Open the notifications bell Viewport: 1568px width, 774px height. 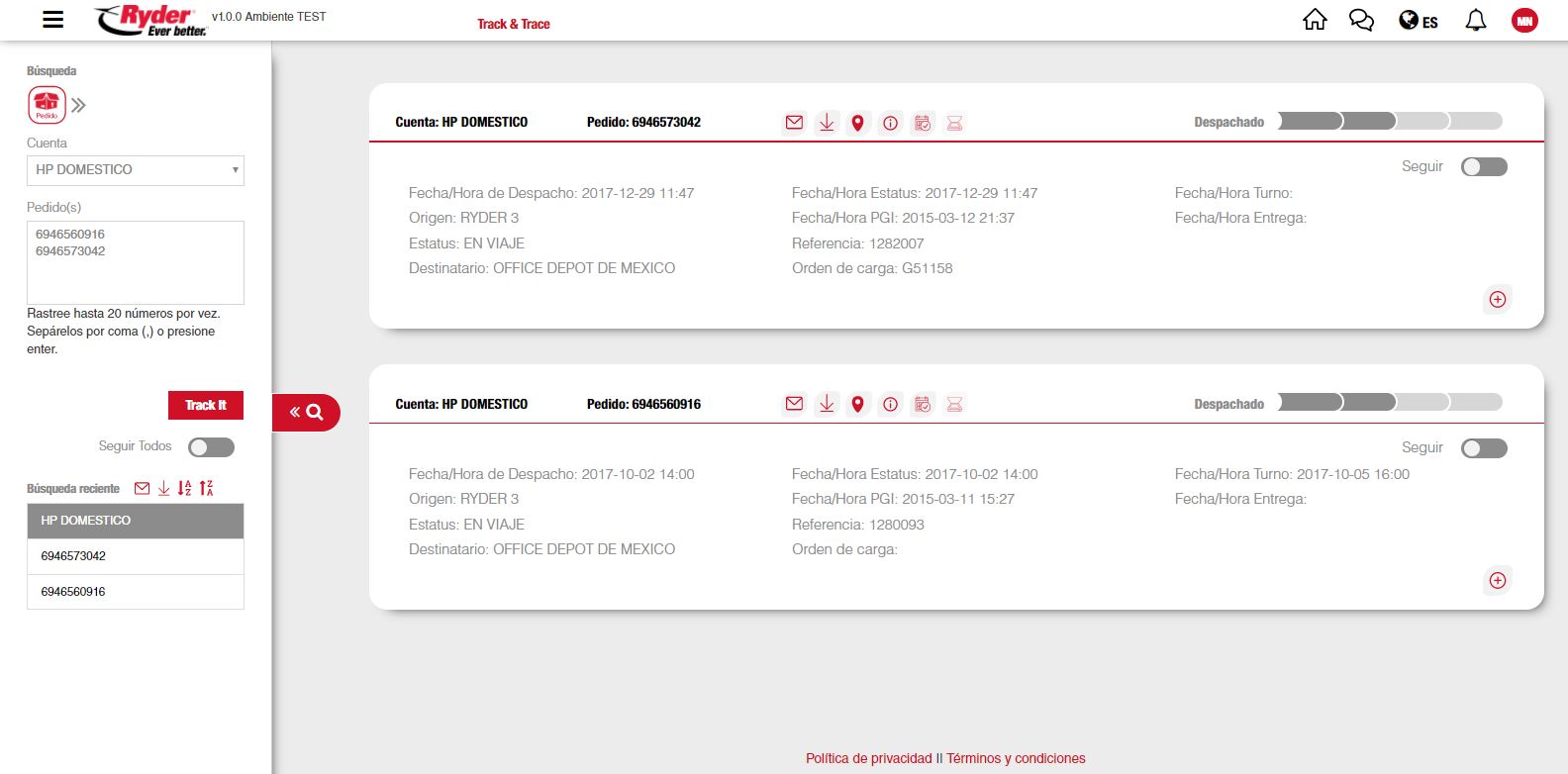click(1475, 20)
